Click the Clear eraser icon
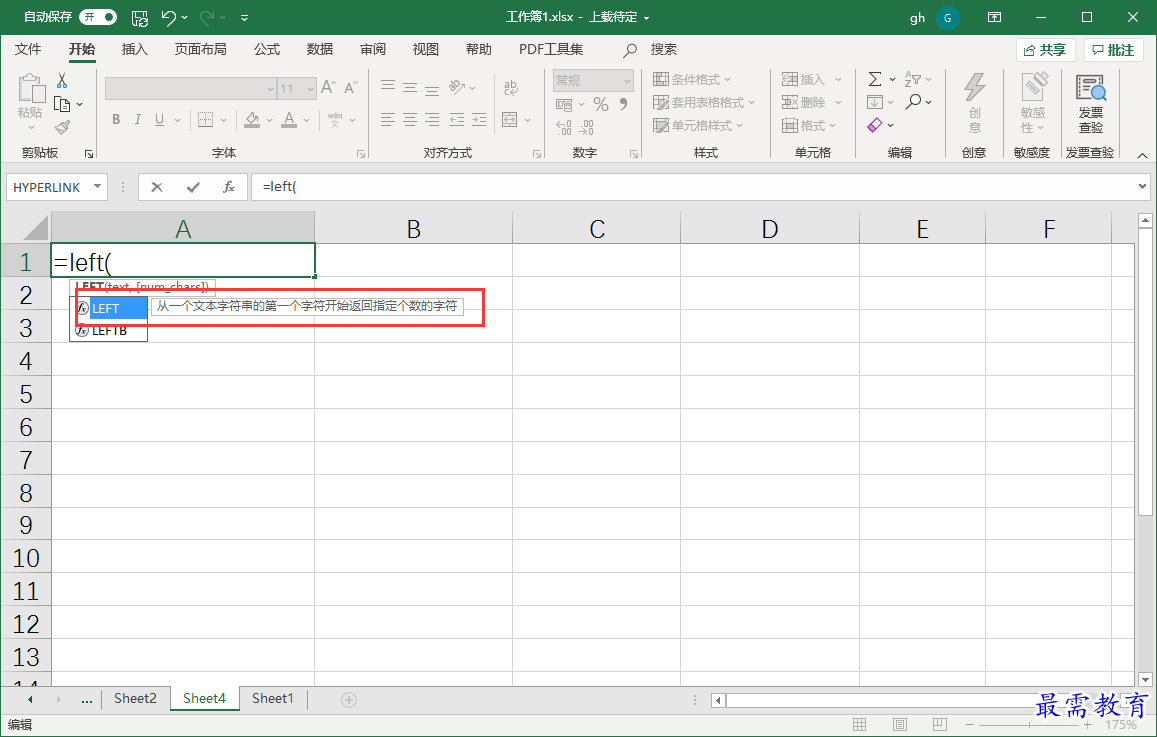 tap(875, 125)
